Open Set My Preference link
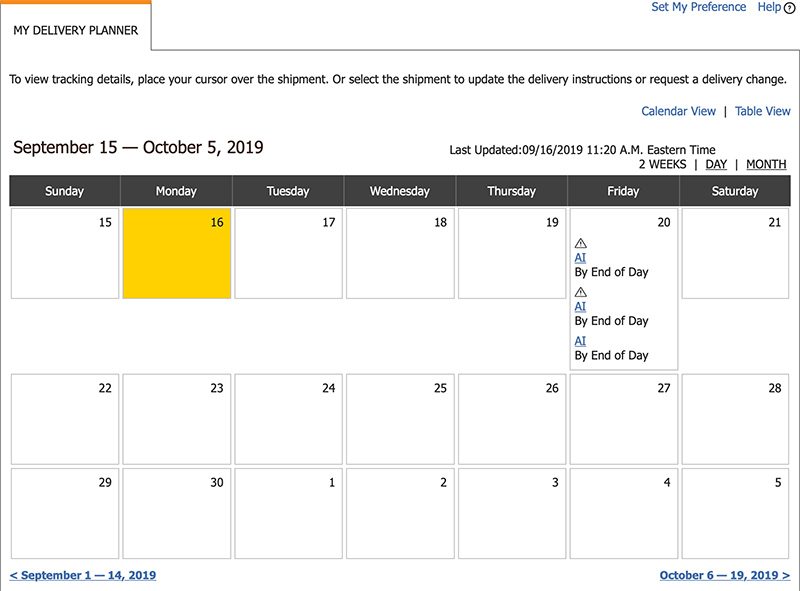This screenshot has height=591, width=800. pyautogui.click(x=698, y=7)
